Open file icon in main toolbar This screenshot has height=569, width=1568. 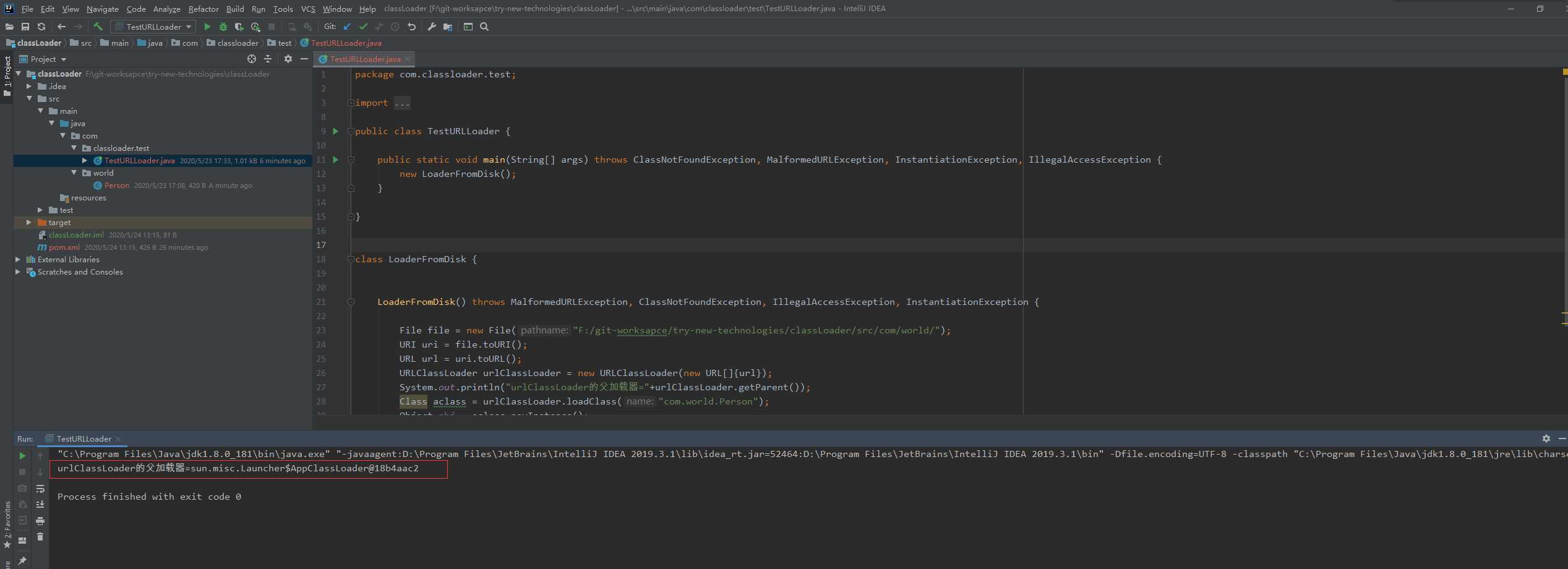click(9, 27)
